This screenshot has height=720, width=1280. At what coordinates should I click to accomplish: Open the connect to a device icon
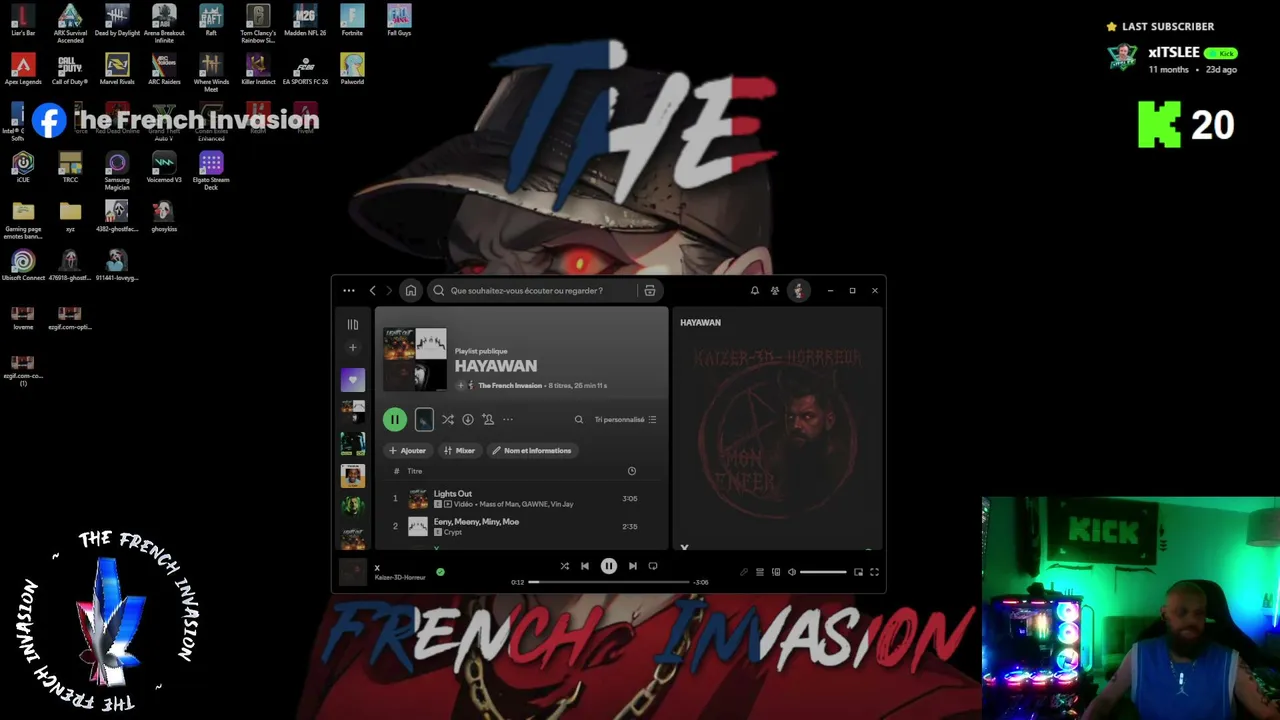click(x=776, y=572)
